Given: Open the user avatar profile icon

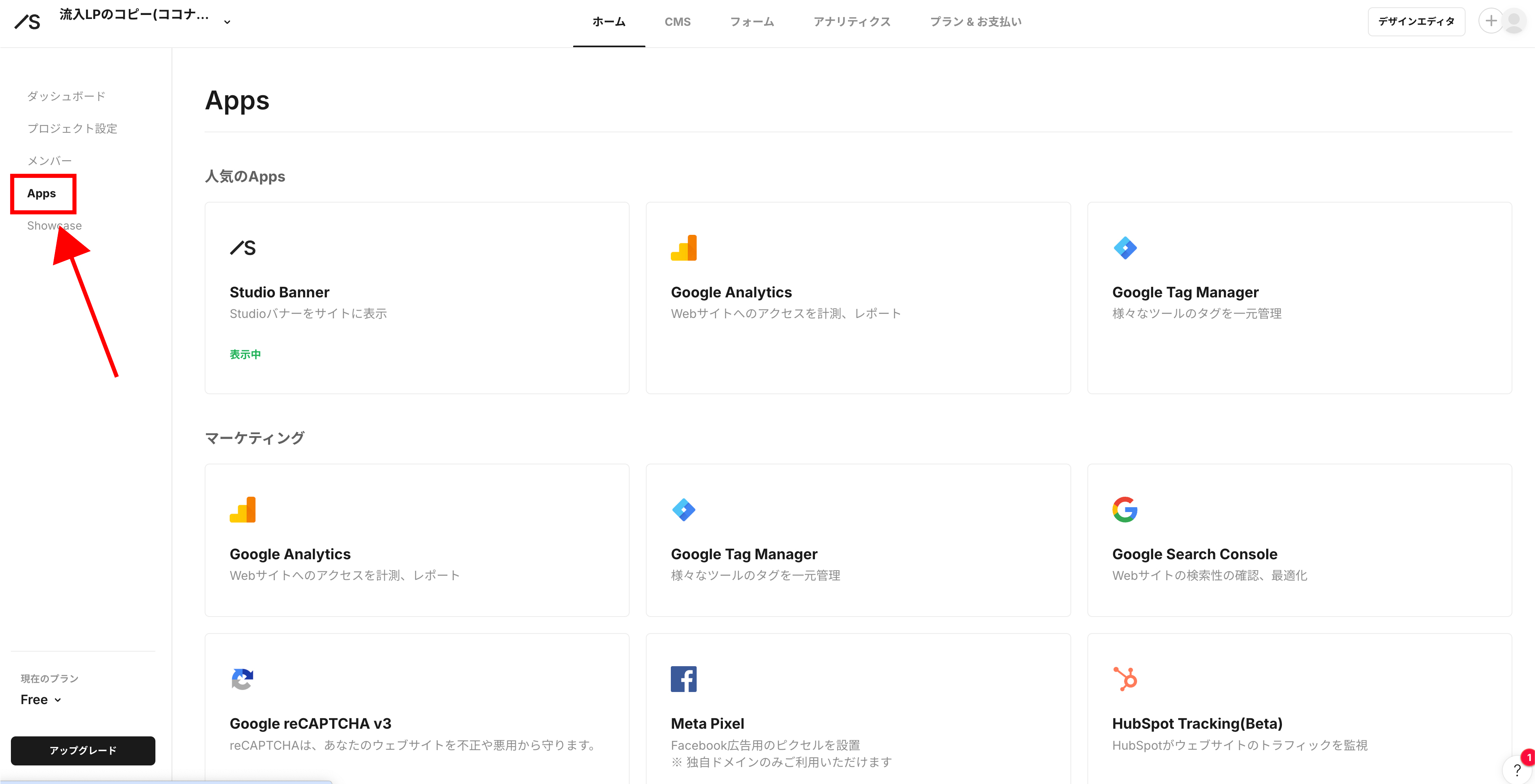Looking at the screenshot, I should point(1514,21).
